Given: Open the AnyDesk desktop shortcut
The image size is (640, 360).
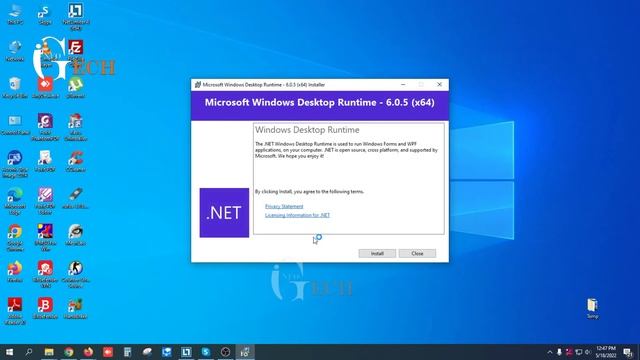Looking at the screenshot, I should click(x=45, y=88).
